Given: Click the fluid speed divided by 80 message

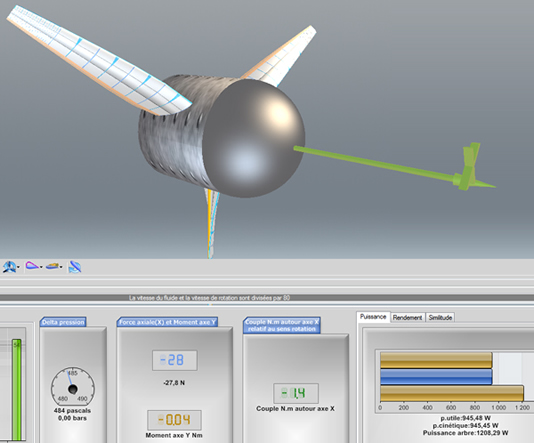Looking at the screenshot, I should (209, 298).
